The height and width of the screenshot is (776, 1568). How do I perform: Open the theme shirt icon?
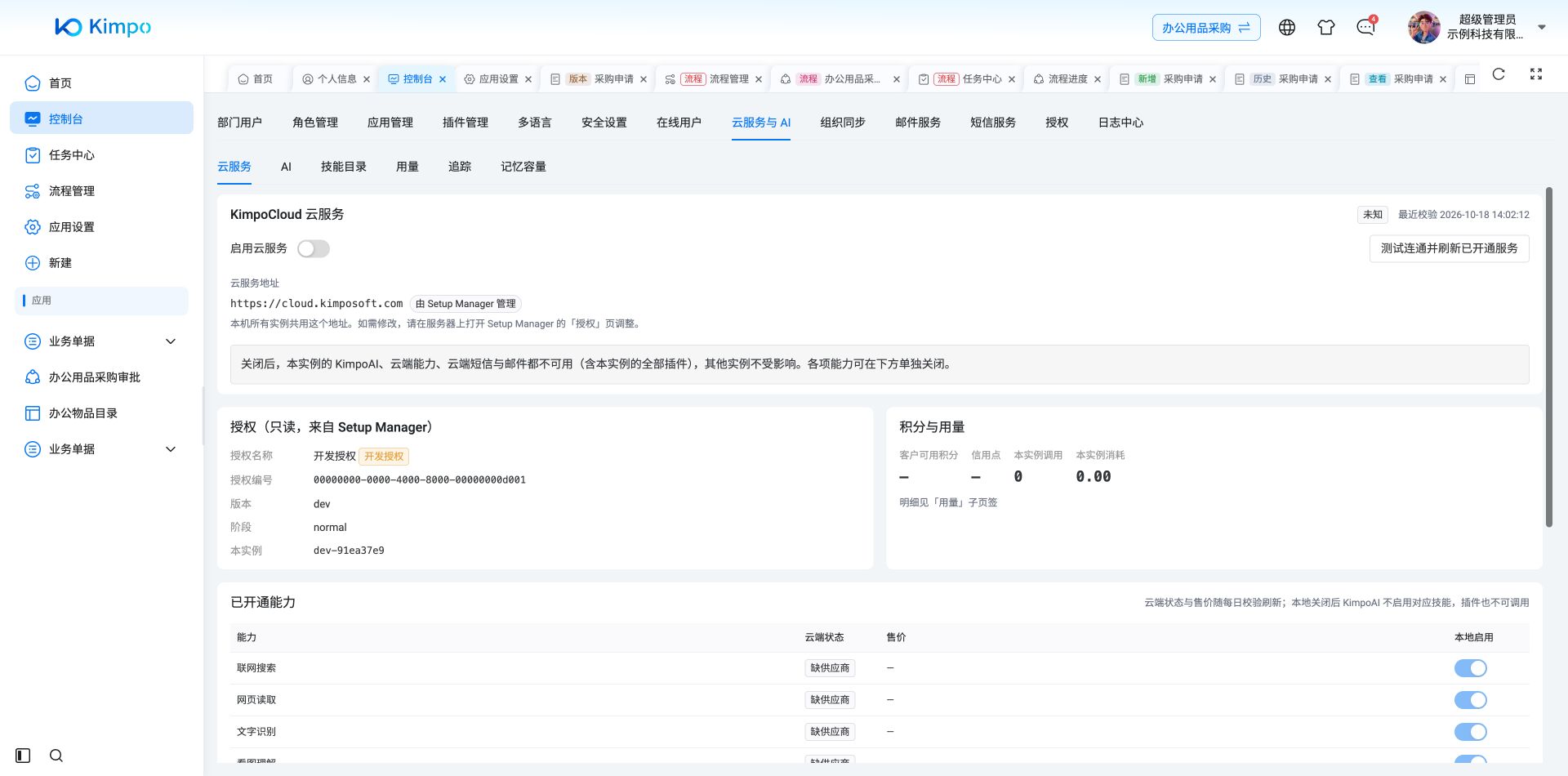click(x=1326, y=28)
